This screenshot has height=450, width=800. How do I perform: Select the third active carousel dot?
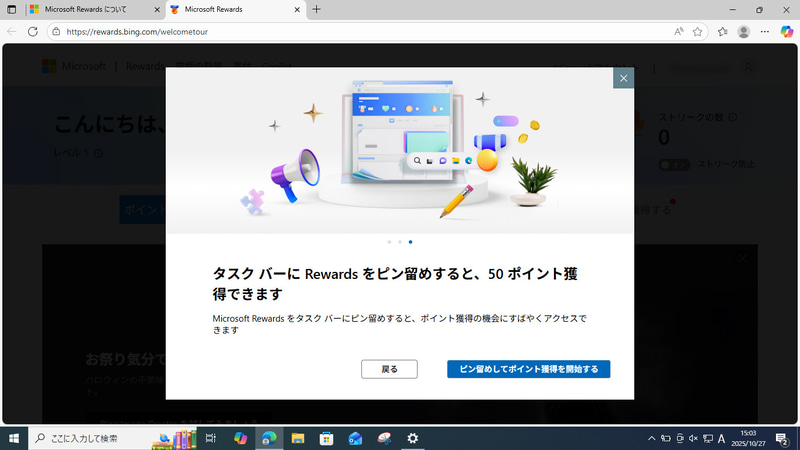(411, 242)
